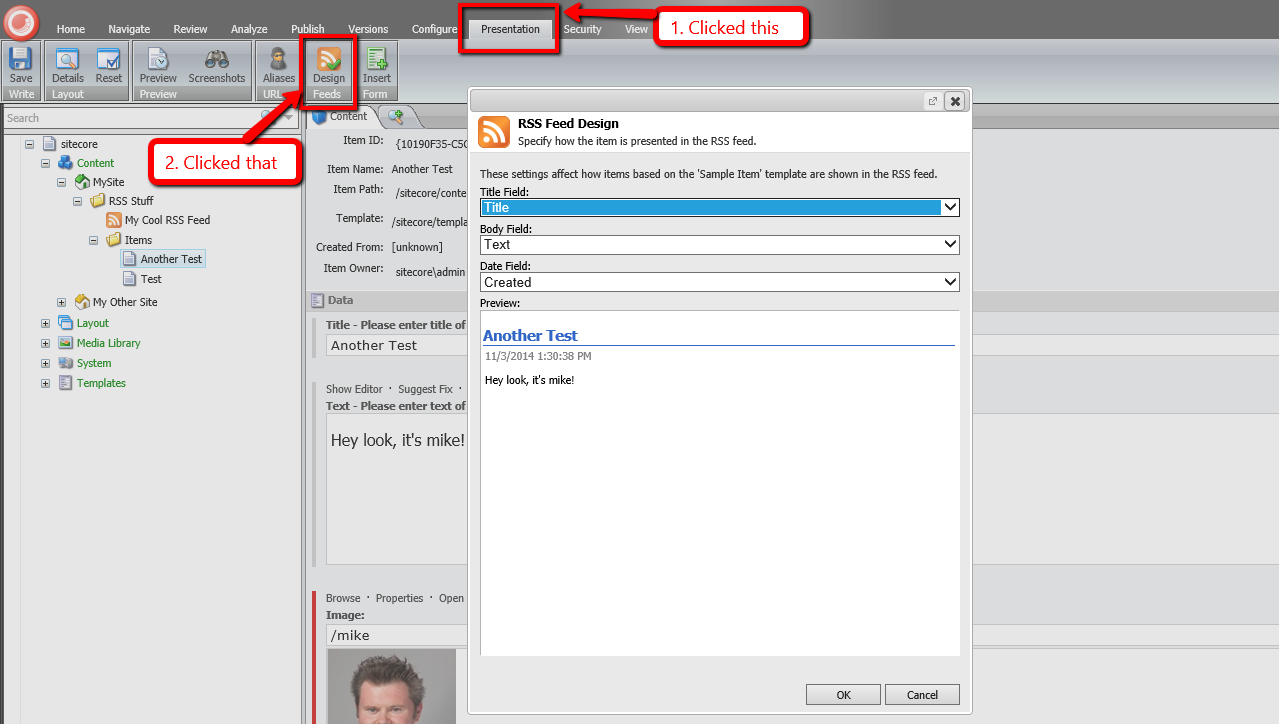Open the Date Field dropdown
The height and width of the screenshot is (724, 1279).
pos(950,282)
